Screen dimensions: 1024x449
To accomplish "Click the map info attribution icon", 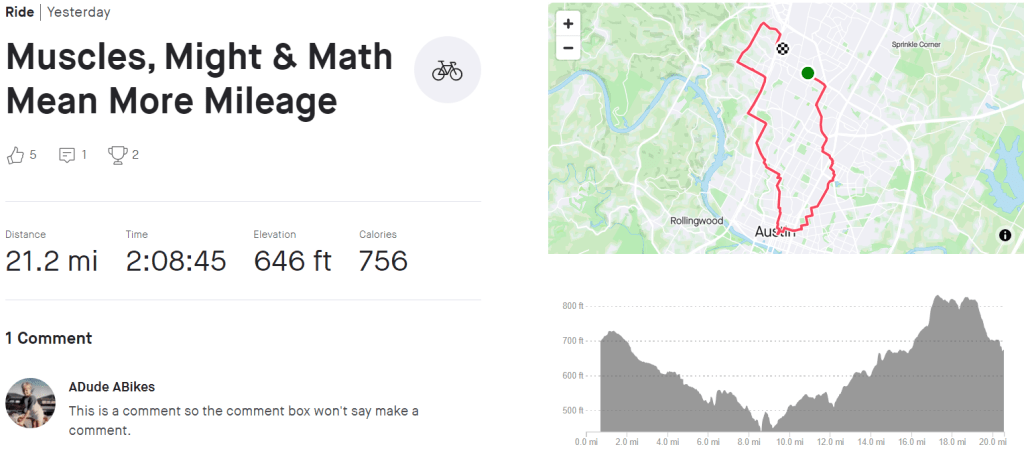I will tap(1005, 236).
